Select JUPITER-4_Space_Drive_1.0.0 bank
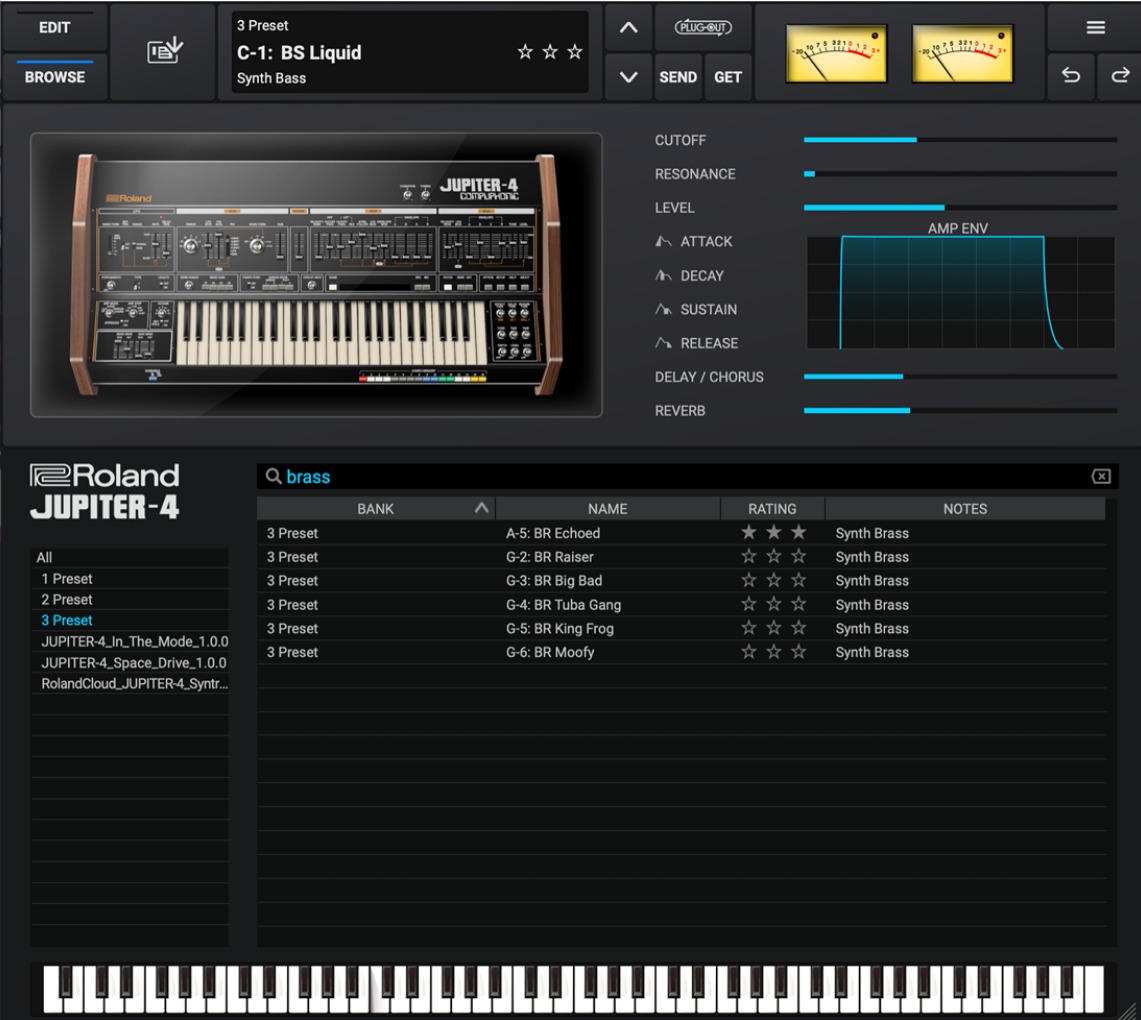 tap(130, 663)
